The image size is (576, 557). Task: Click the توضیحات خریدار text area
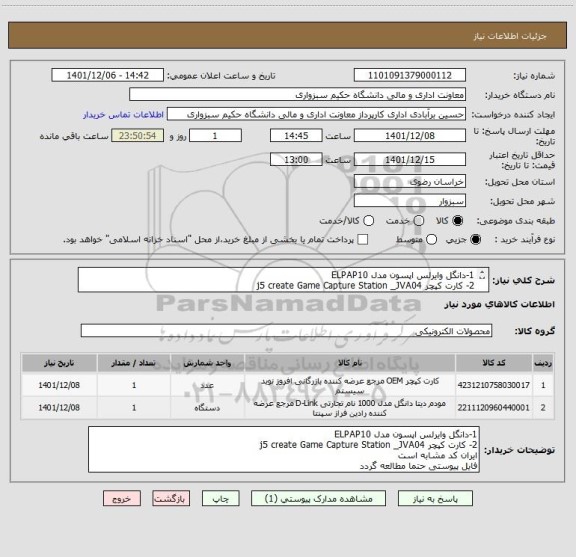pos(284,449)
